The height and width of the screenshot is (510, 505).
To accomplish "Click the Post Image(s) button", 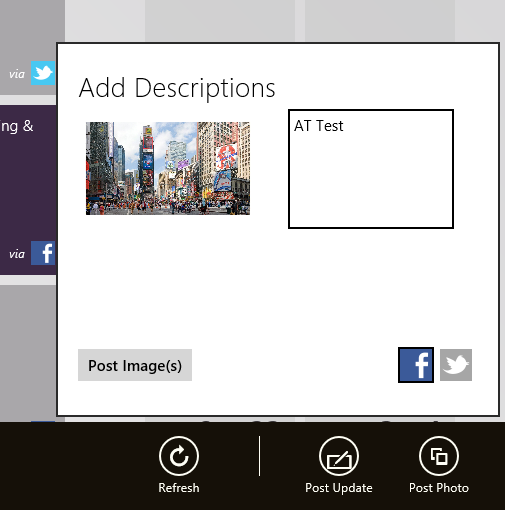I will [x=135, y=365].
